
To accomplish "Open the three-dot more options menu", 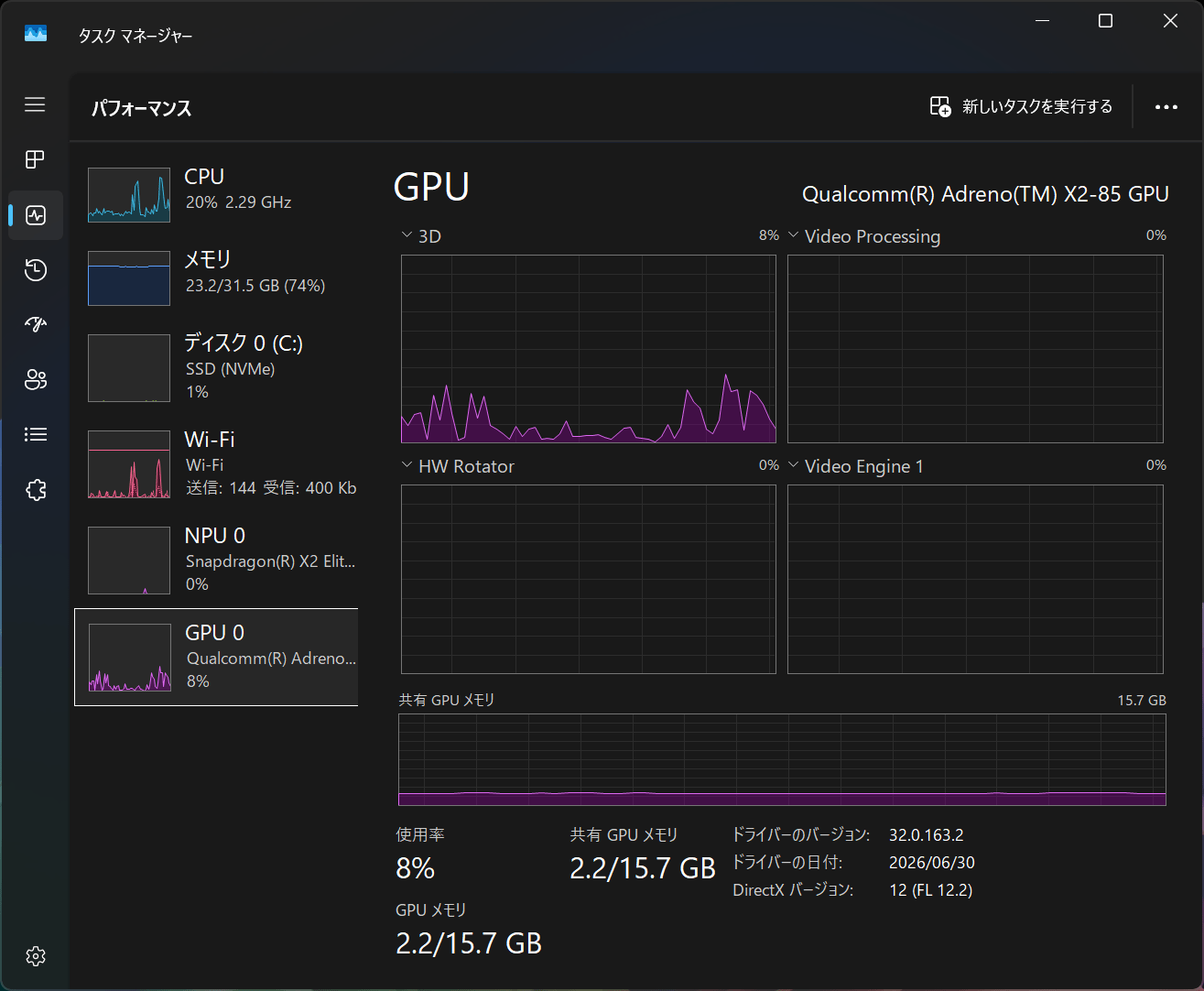I will coord(1166,107).
